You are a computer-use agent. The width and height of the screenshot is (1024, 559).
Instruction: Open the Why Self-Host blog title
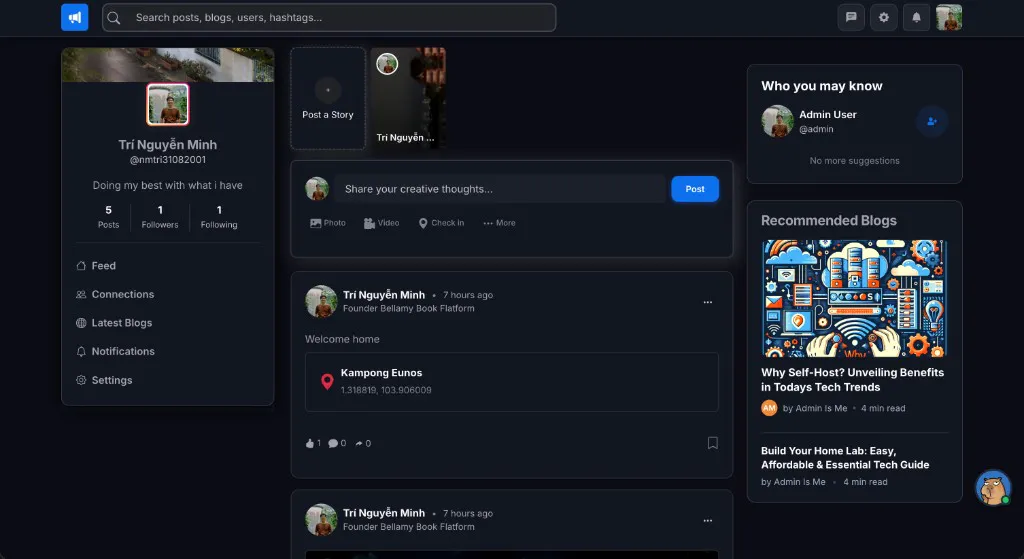tap(852, 379)
